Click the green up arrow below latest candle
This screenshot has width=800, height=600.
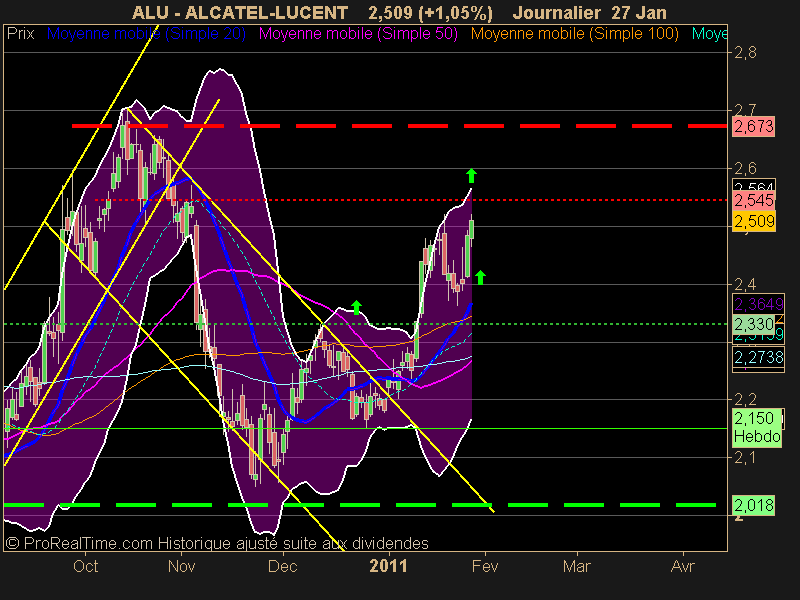pyautogui.click(x=480, y=277)
